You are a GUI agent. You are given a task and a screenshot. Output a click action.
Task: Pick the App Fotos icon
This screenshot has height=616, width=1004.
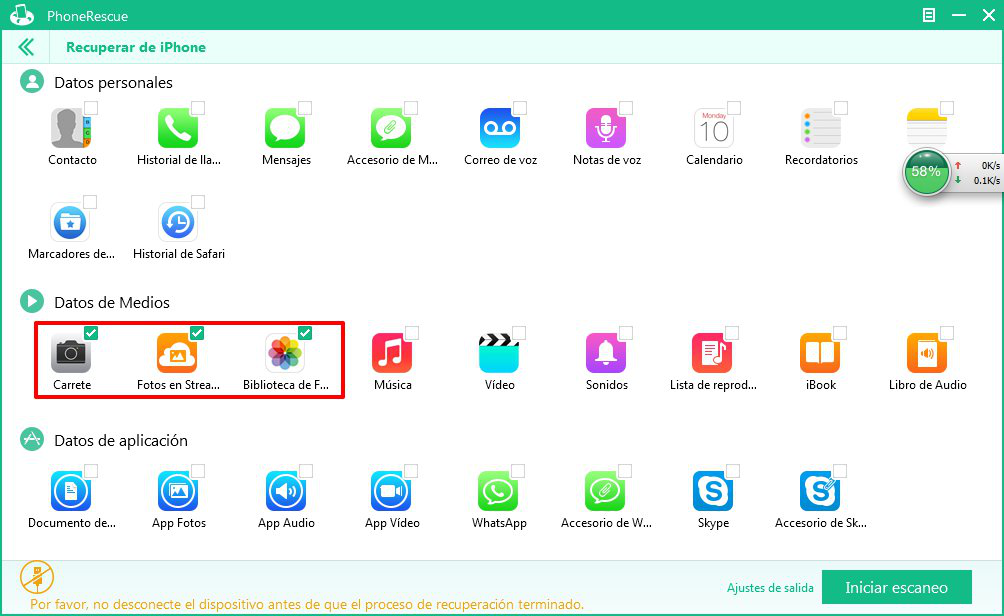178,491
